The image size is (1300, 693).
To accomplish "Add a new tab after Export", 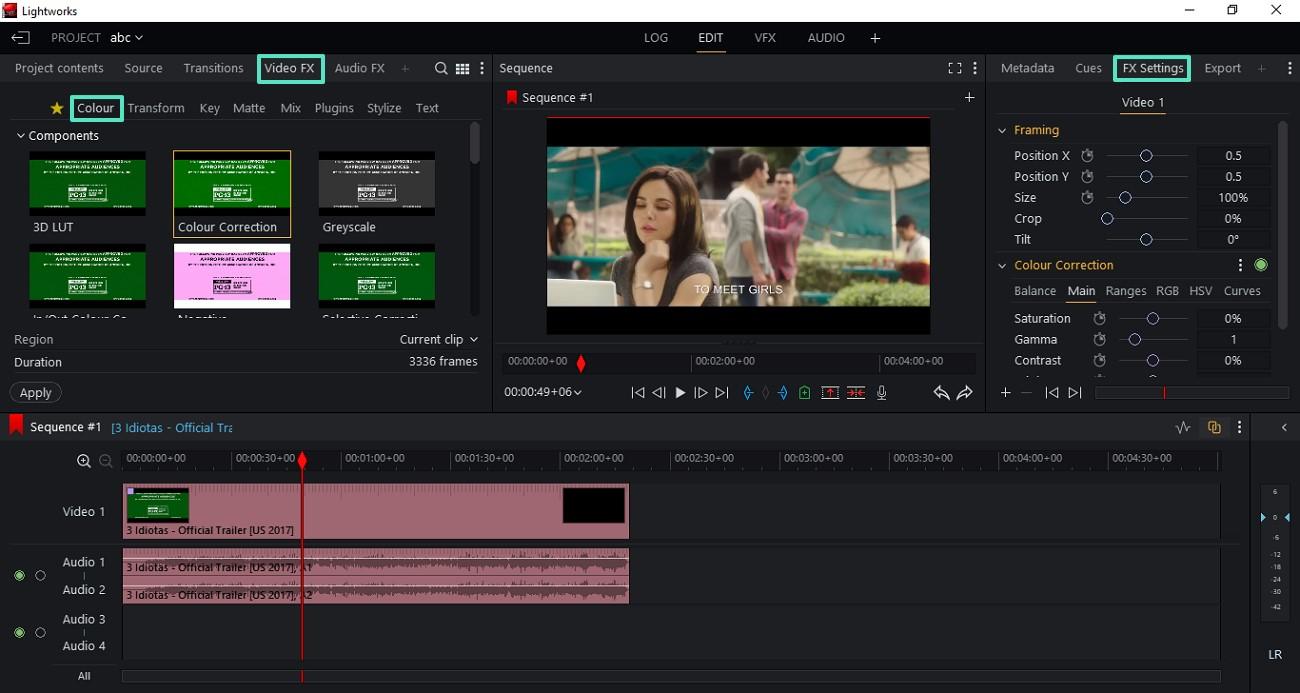I will tap(1261, 68).
